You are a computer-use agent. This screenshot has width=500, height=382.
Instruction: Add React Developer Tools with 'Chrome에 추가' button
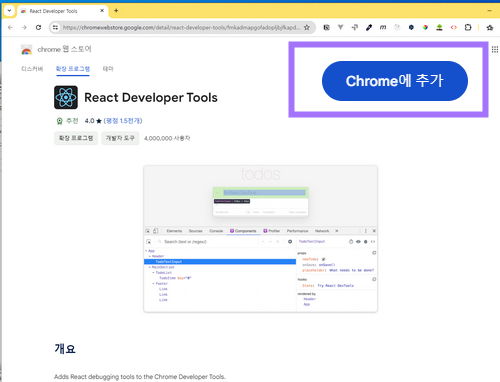(x=395, y=81)
